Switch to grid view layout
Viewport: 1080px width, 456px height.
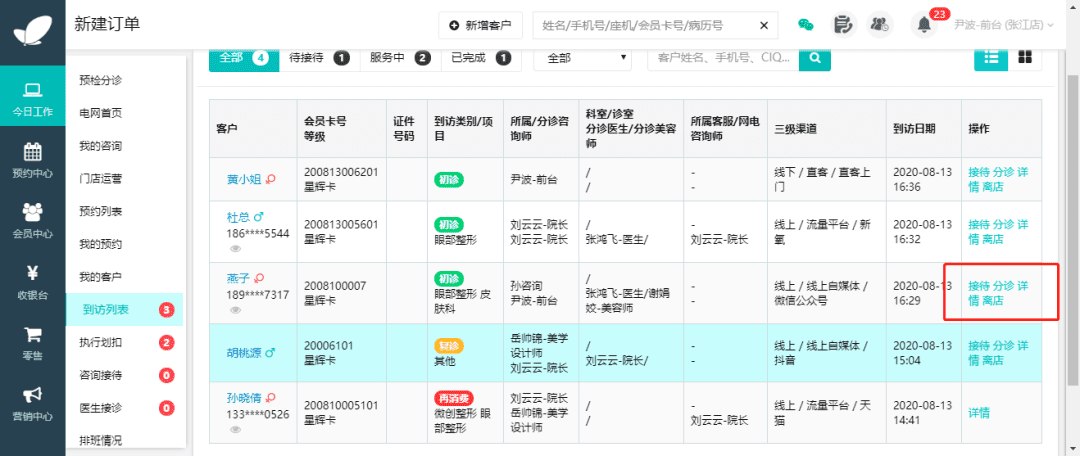[x=1024, y=58]
